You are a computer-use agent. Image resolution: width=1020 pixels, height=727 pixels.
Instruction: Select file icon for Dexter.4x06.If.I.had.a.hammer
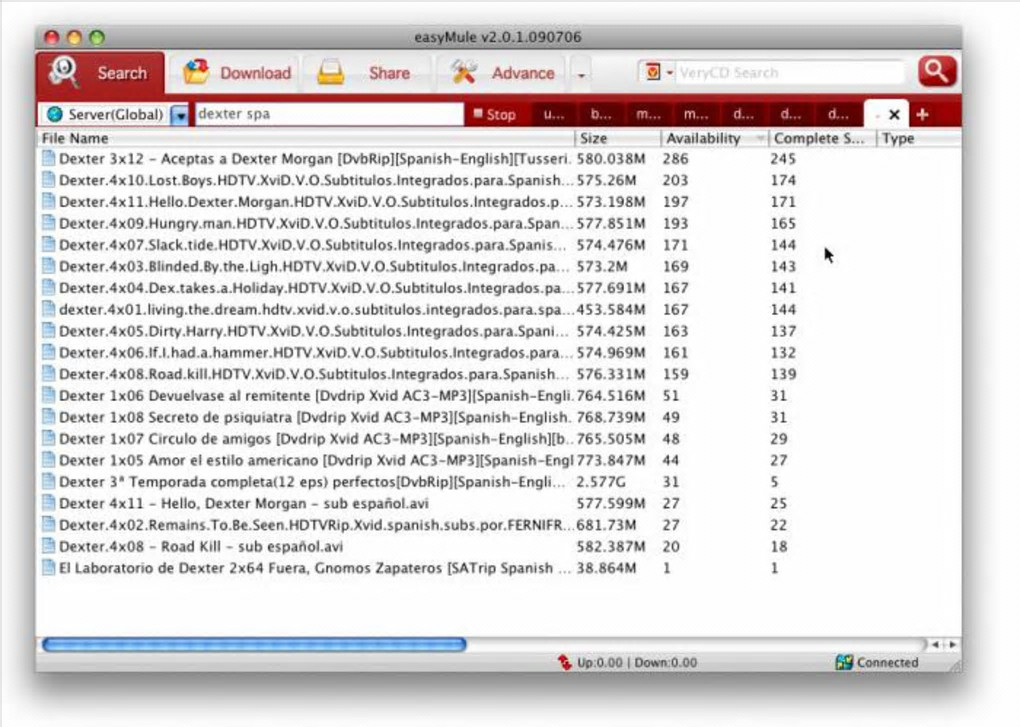(x=48, y=352)
